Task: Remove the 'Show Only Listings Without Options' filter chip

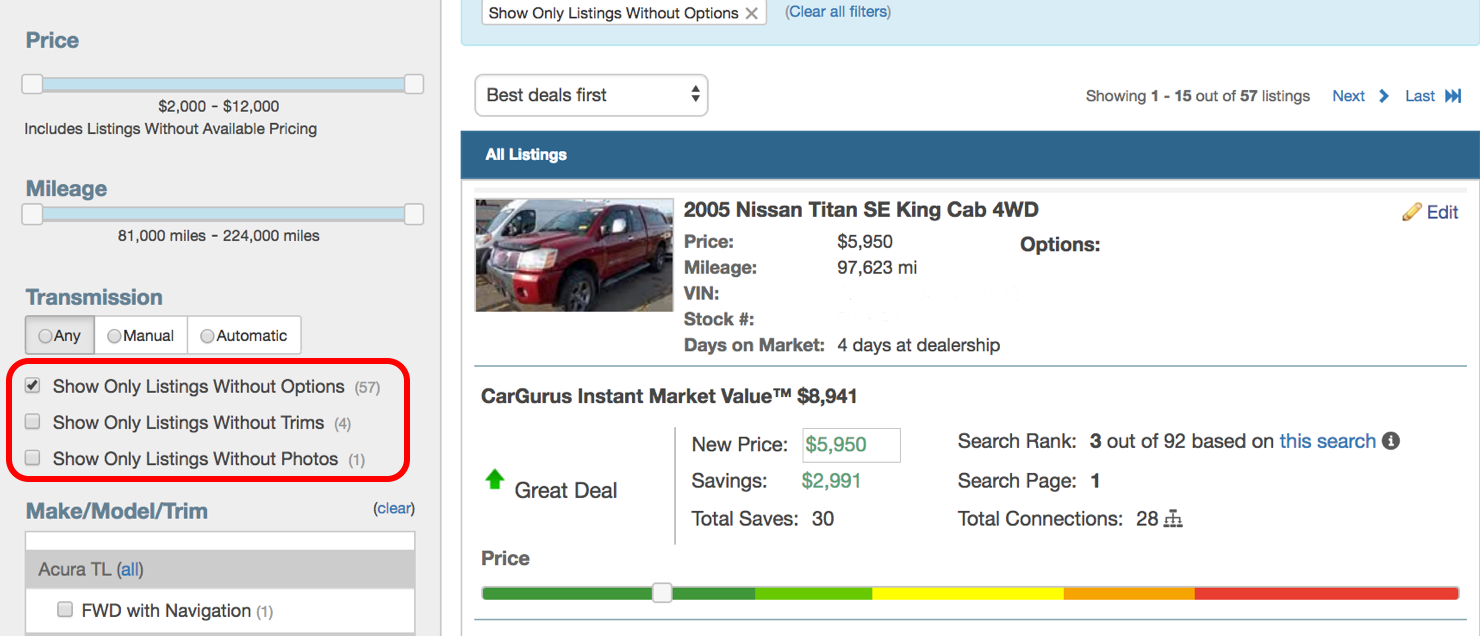Action: coord(752,14)
